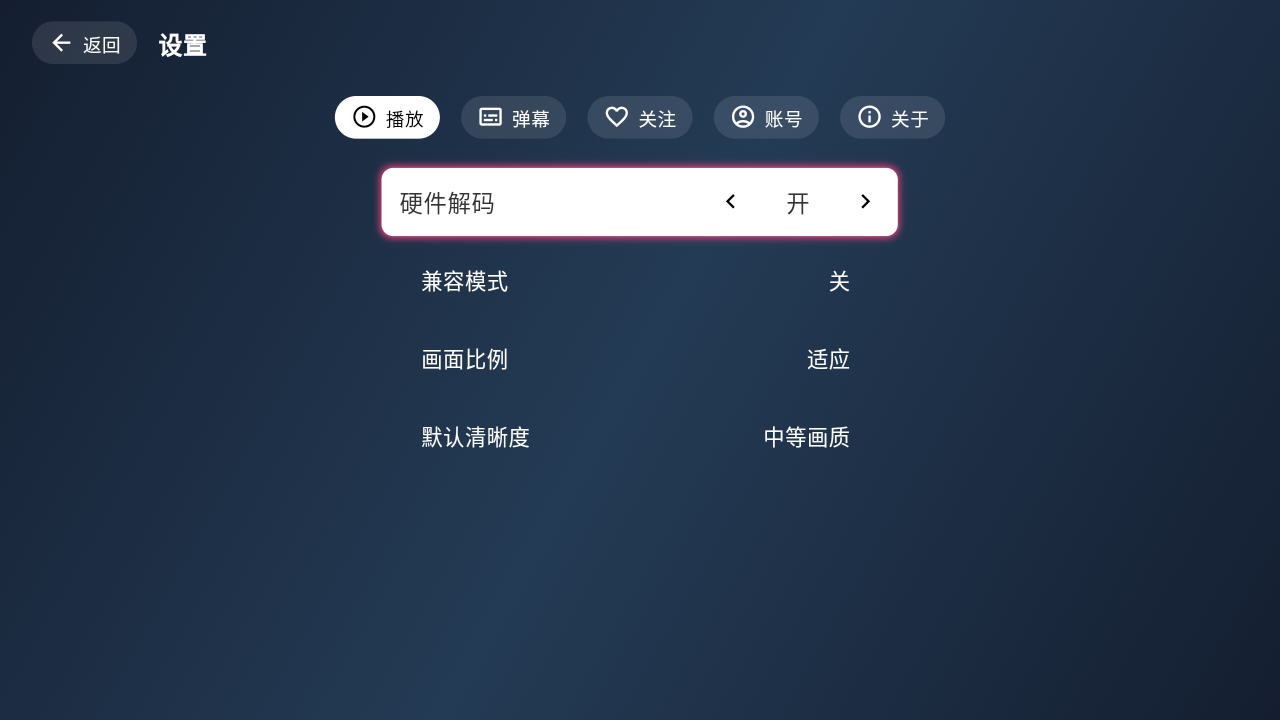Select next value for 硬件解码 with right chevron
The image size is (1280, 720).
pos(866,202)
